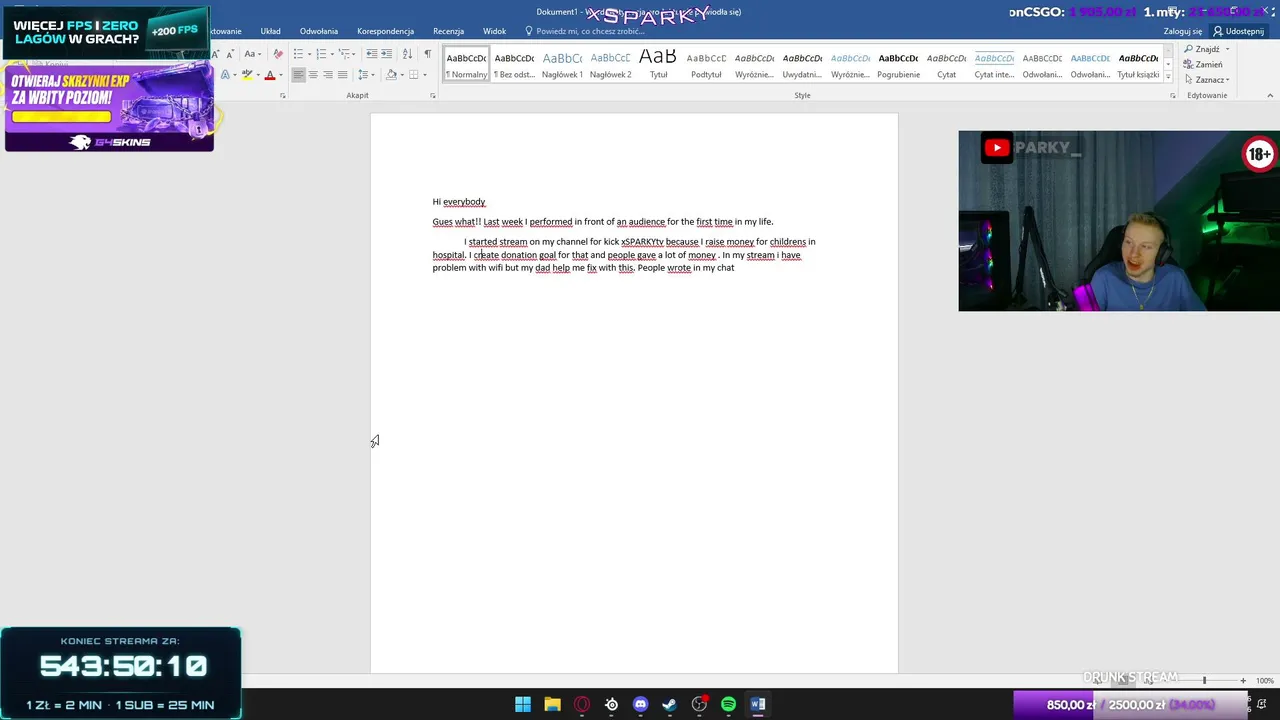Toggle align left button
The image size is (1280, 720).
click(x=298, y=75)
